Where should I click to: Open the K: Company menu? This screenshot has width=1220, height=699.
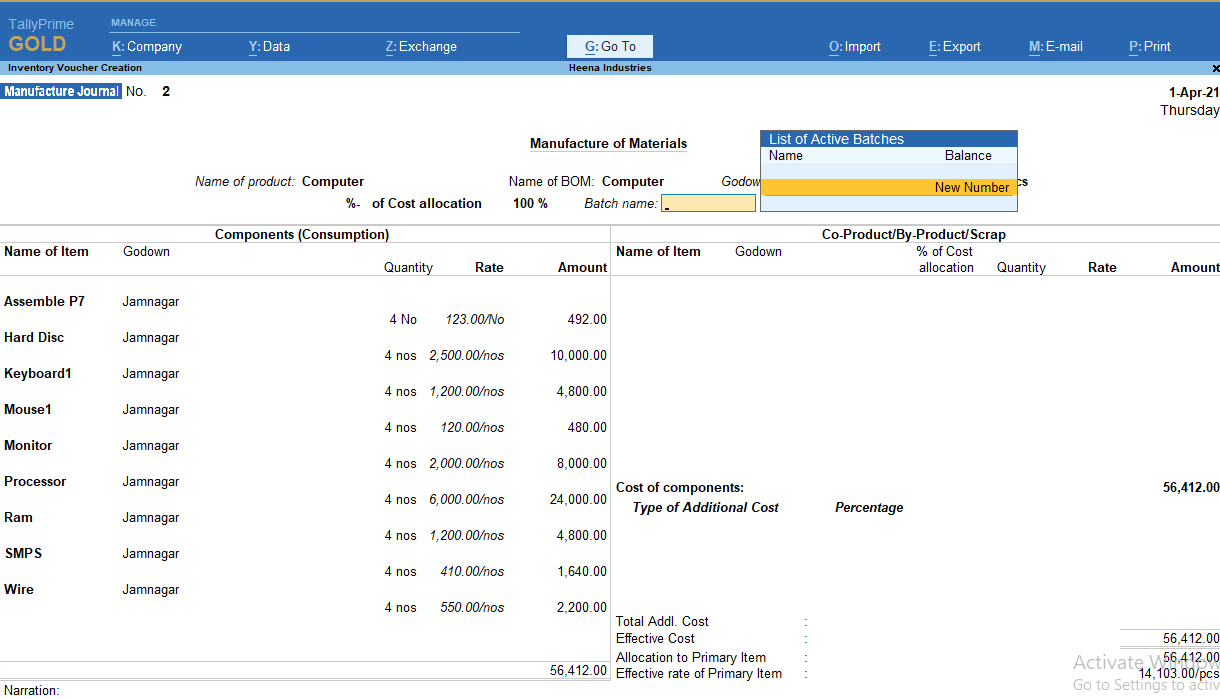[x=147, y=46]
